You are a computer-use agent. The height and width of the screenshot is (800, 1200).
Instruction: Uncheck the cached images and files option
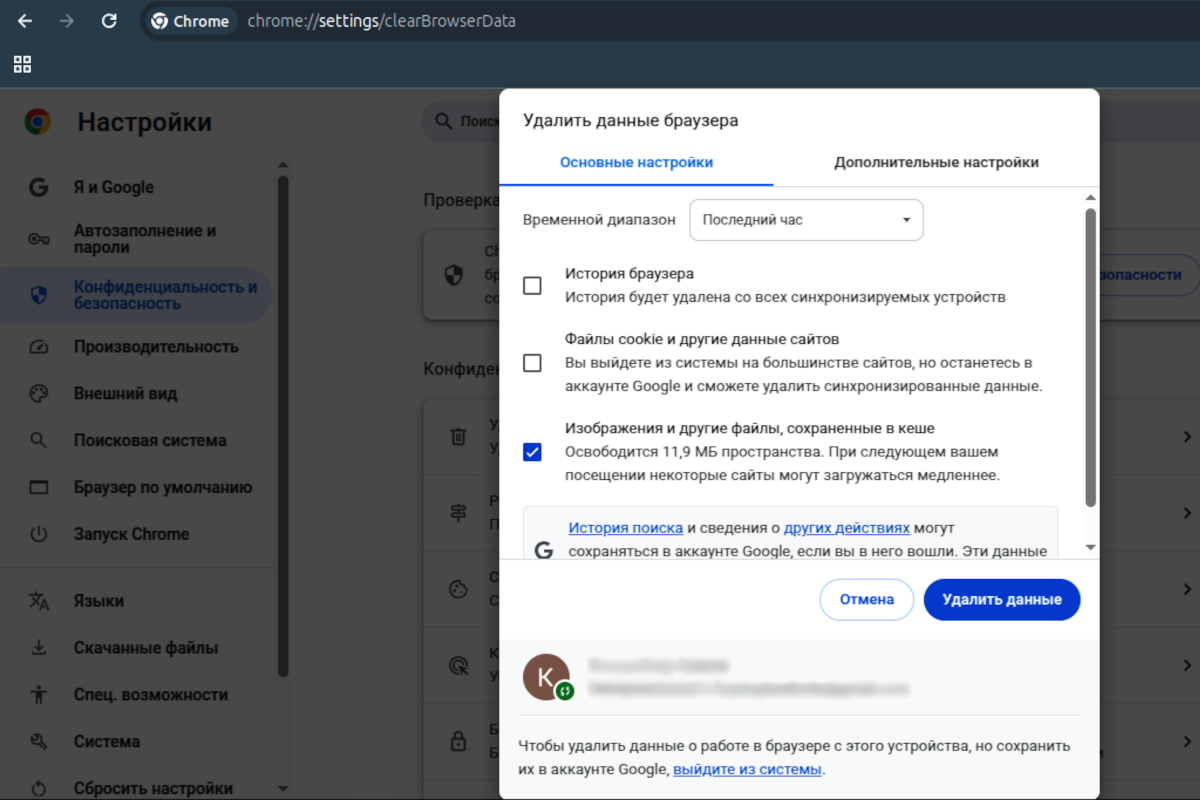(x=531, y=451)
